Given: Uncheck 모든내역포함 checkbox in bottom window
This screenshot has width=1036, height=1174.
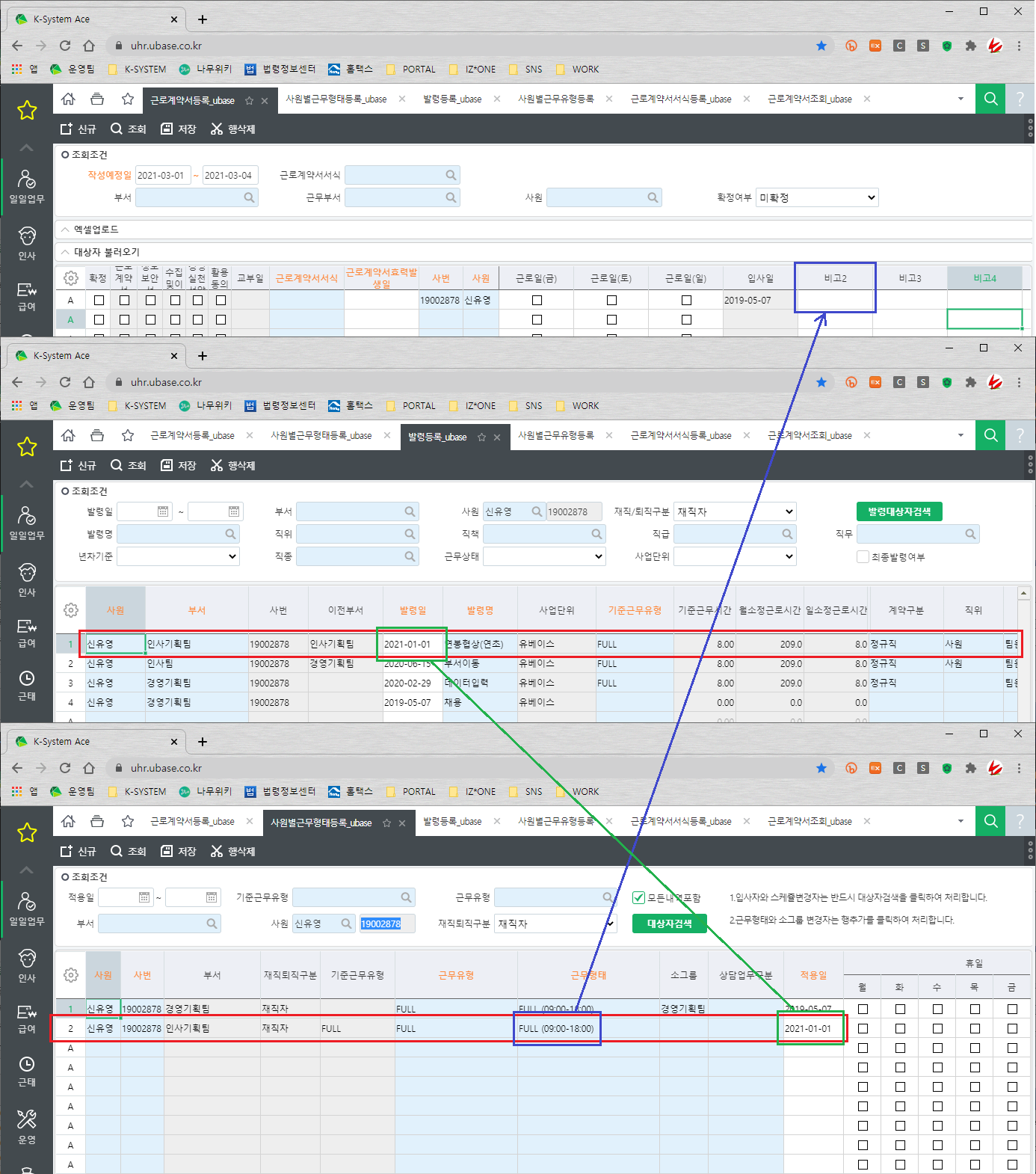Looking at the screenshot, I should coord(638,897).
